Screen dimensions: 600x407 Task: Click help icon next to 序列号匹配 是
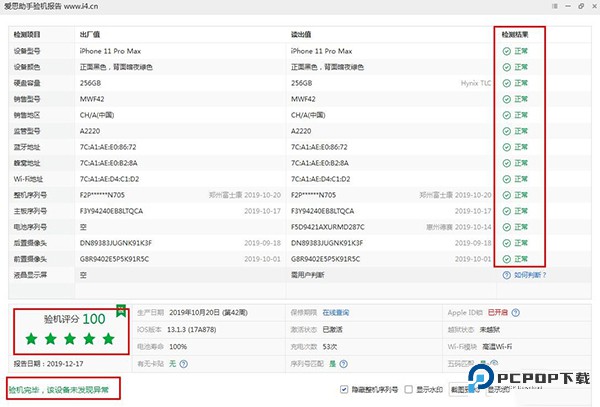(344, 364)
